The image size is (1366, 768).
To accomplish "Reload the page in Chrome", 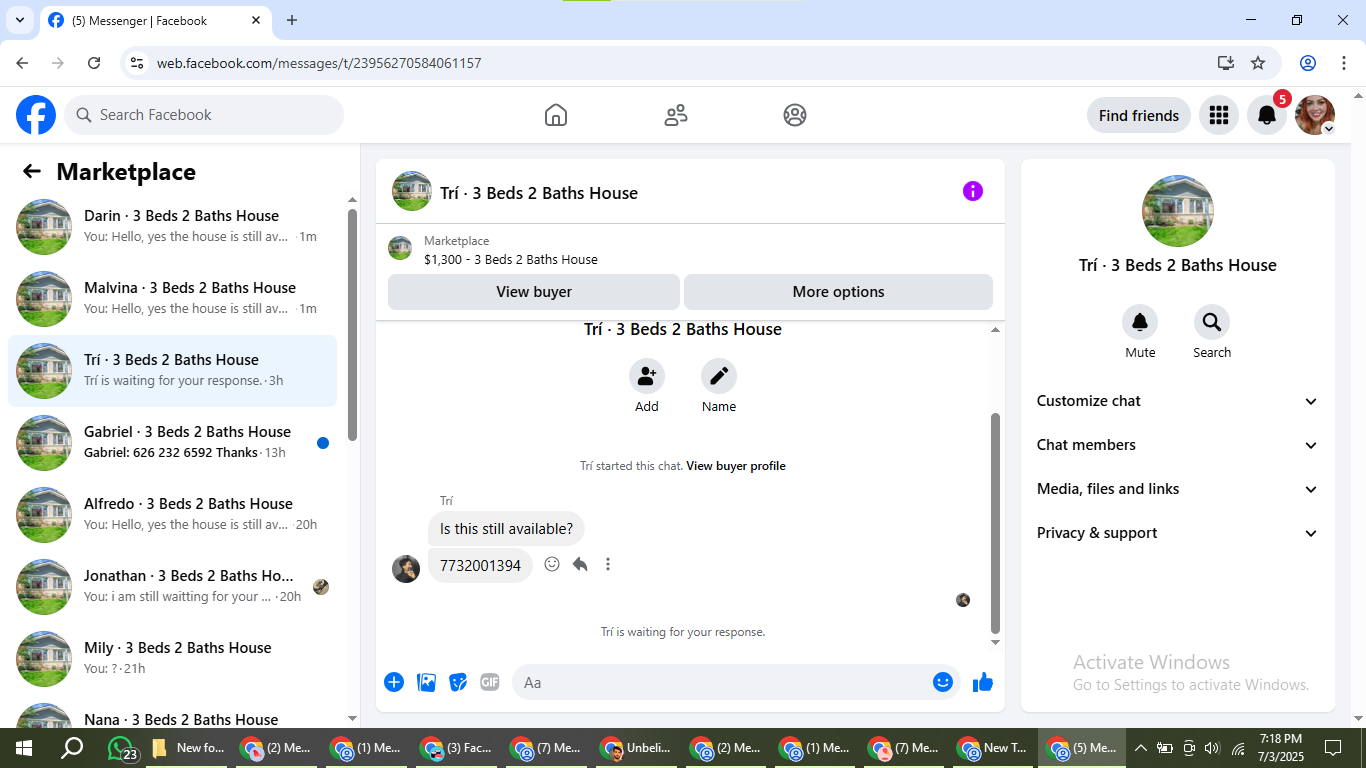I will coord(94,63).
